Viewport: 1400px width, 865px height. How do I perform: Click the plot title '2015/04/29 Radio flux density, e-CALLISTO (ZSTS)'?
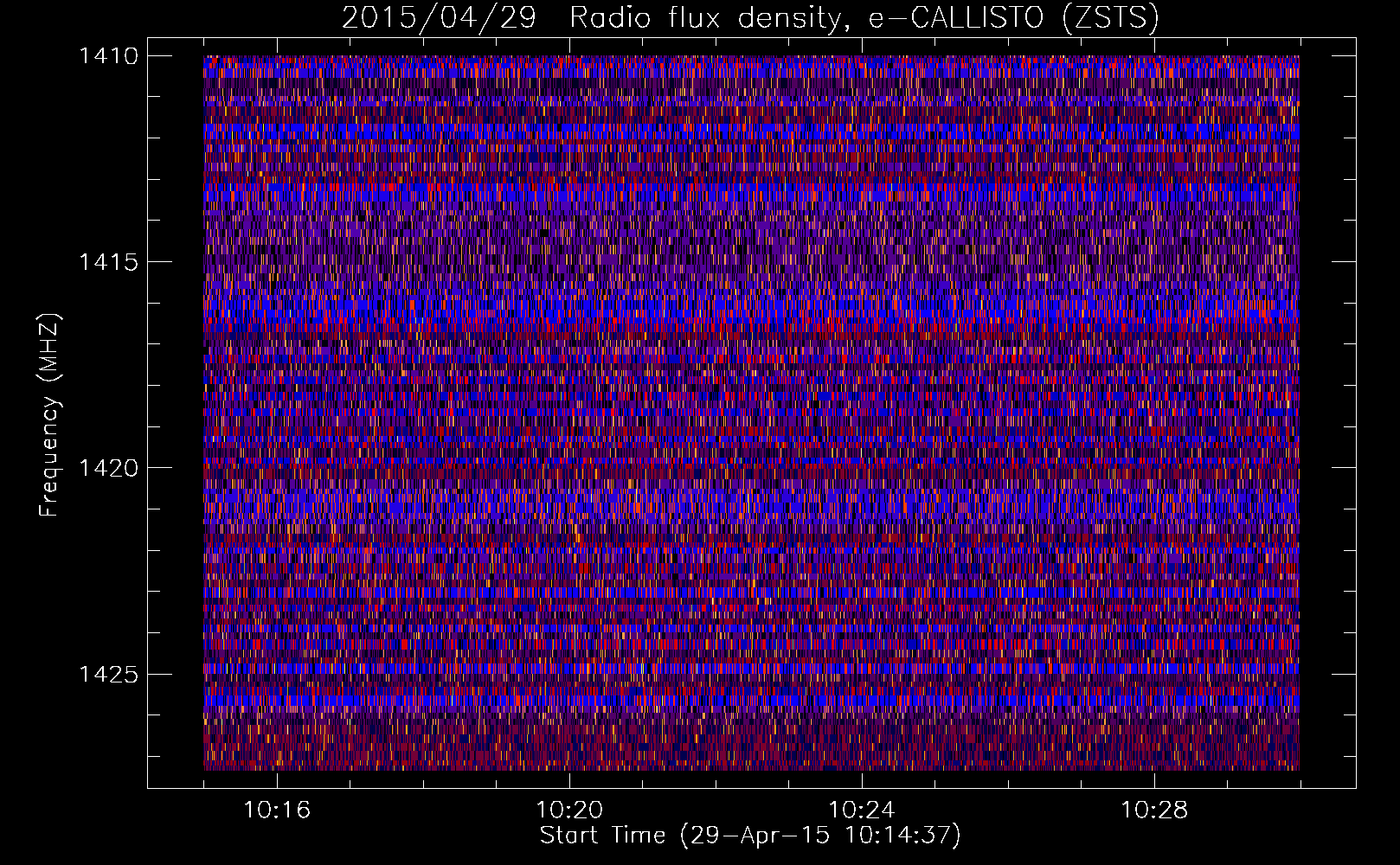750,17
